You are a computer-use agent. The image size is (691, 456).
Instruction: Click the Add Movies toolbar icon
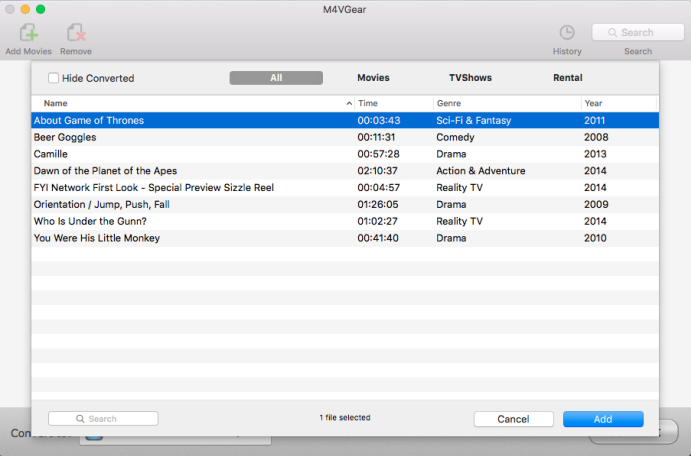[x=29, y=33]
